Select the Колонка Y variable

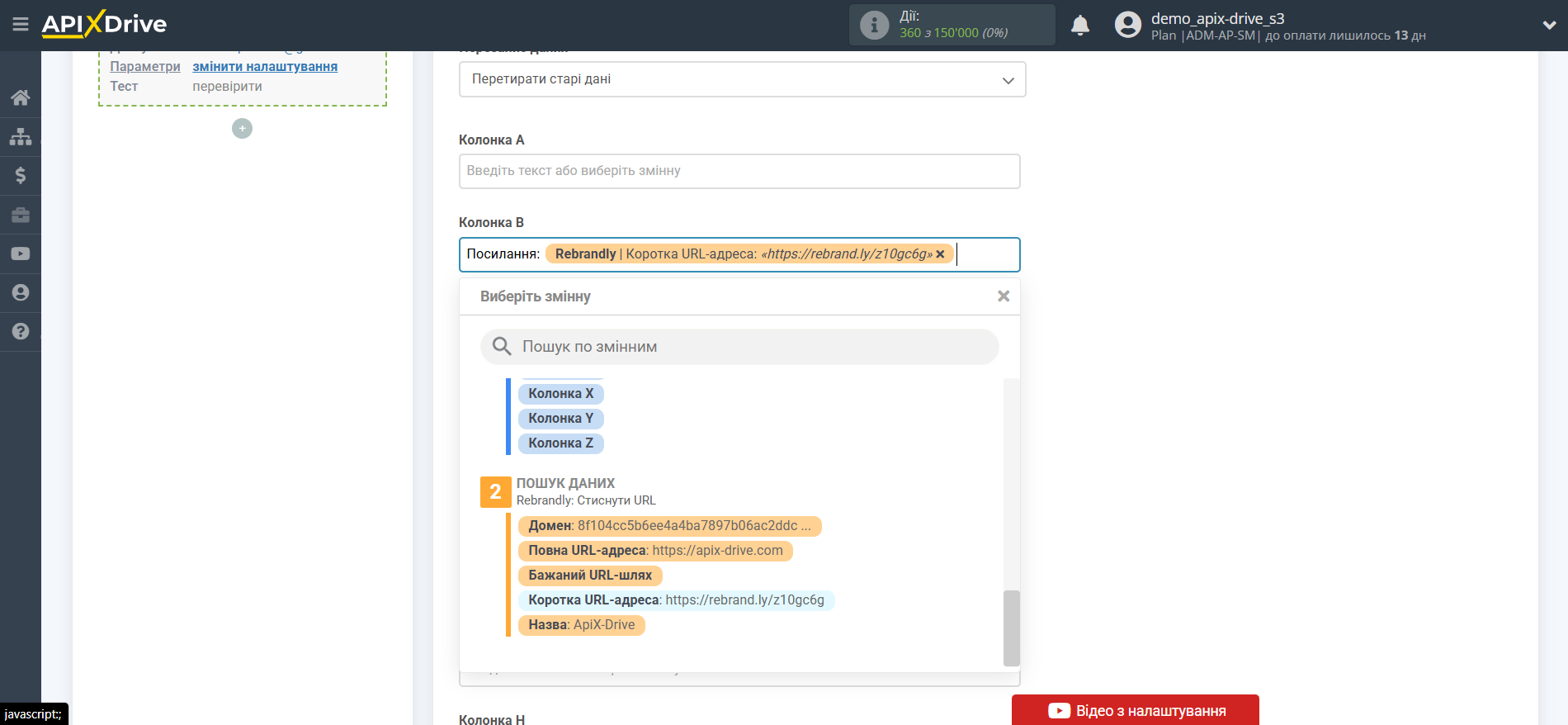coord(561,419)
